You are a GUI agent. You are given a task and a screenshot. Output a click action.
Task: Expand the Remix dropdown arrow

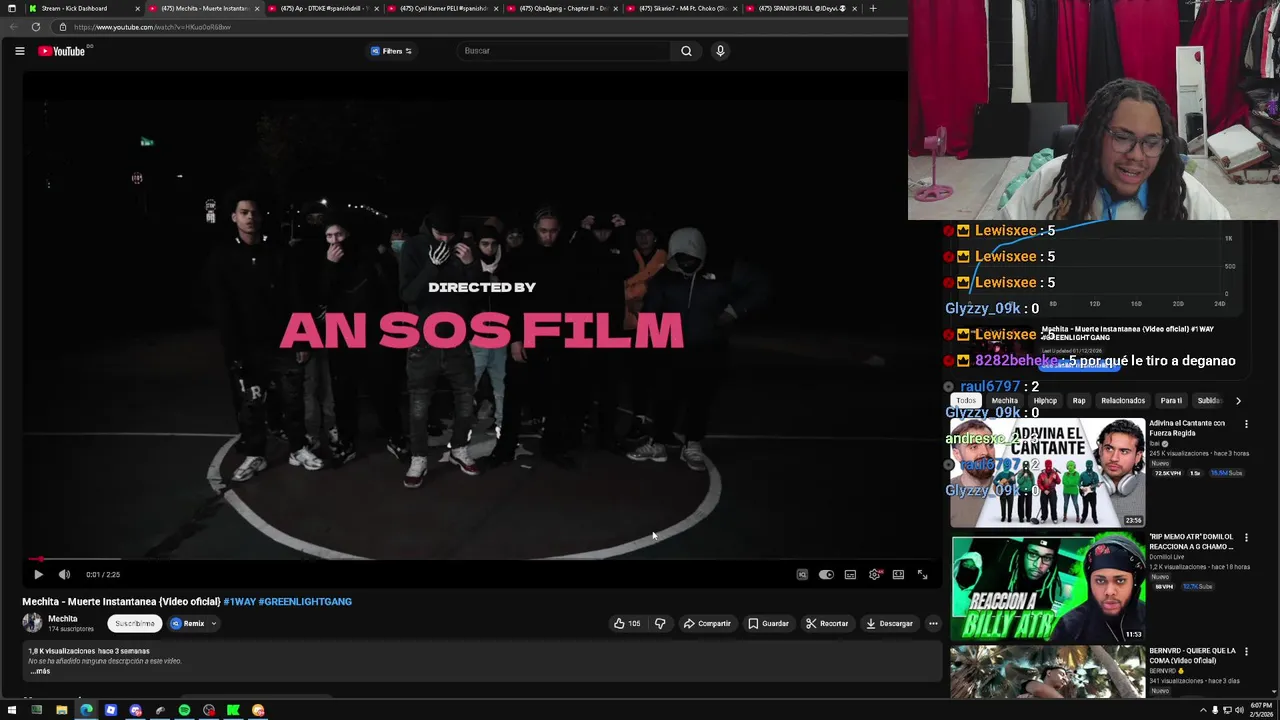point(213,624)
